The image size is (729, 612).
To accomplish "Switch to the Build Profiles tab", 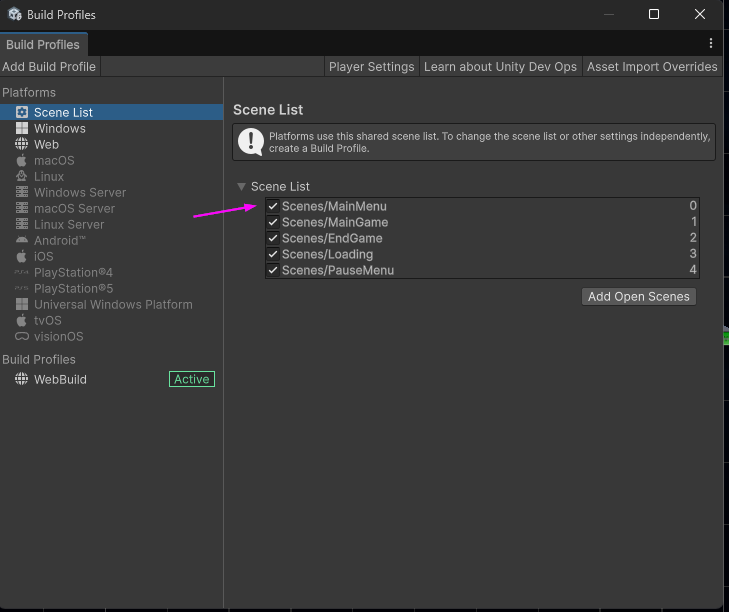I will click(x=43, y=45).
